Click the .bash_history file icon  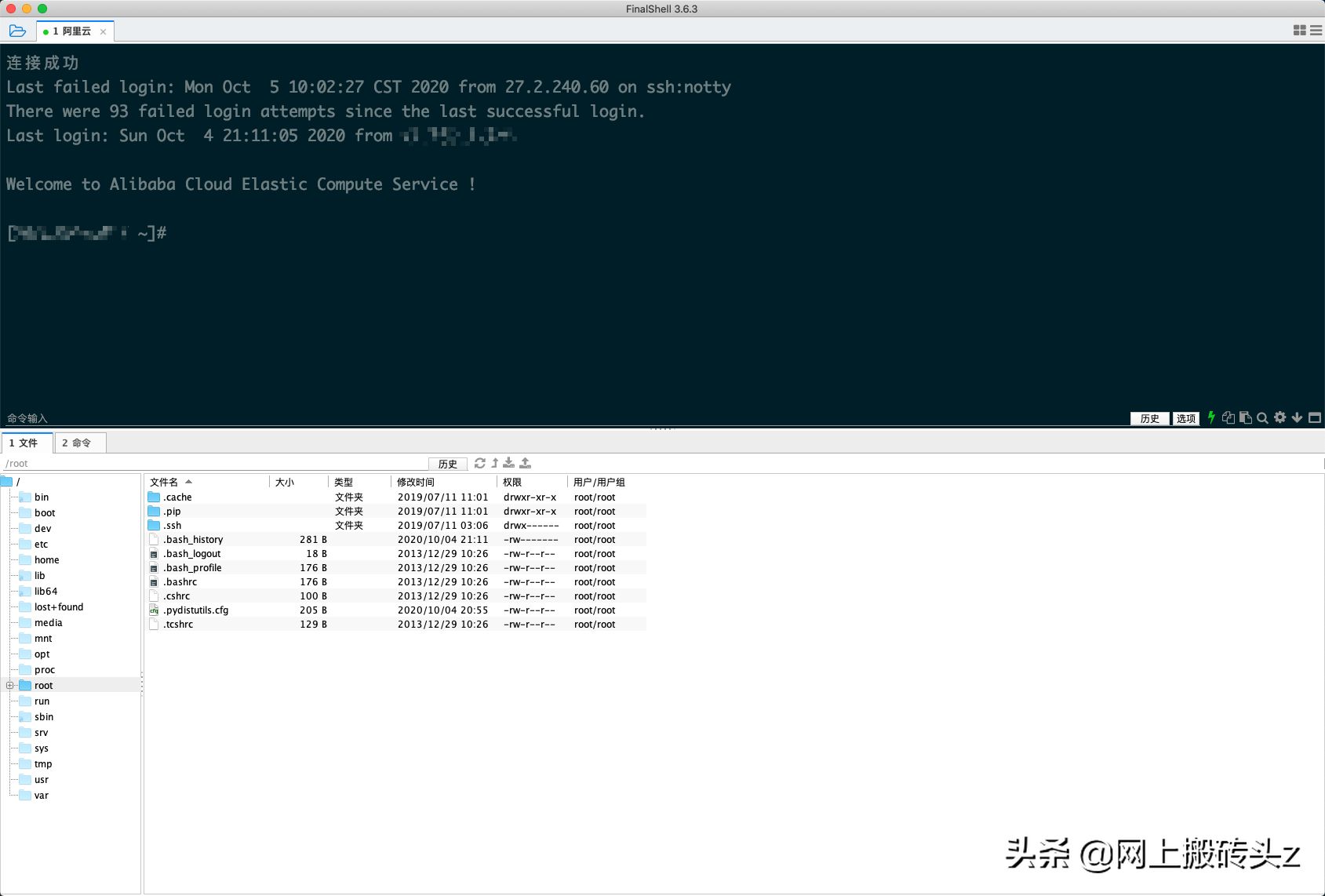click(154, 539)
